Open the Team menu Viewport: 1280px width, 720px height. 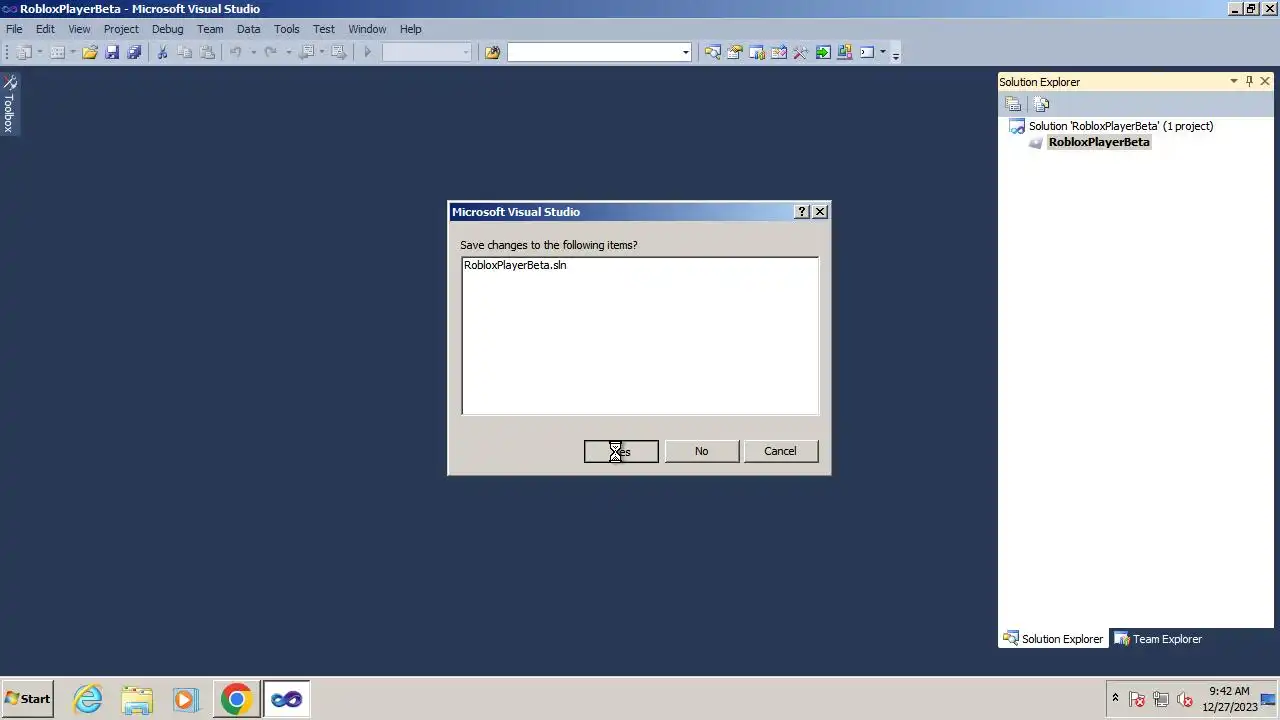(210, 29)
